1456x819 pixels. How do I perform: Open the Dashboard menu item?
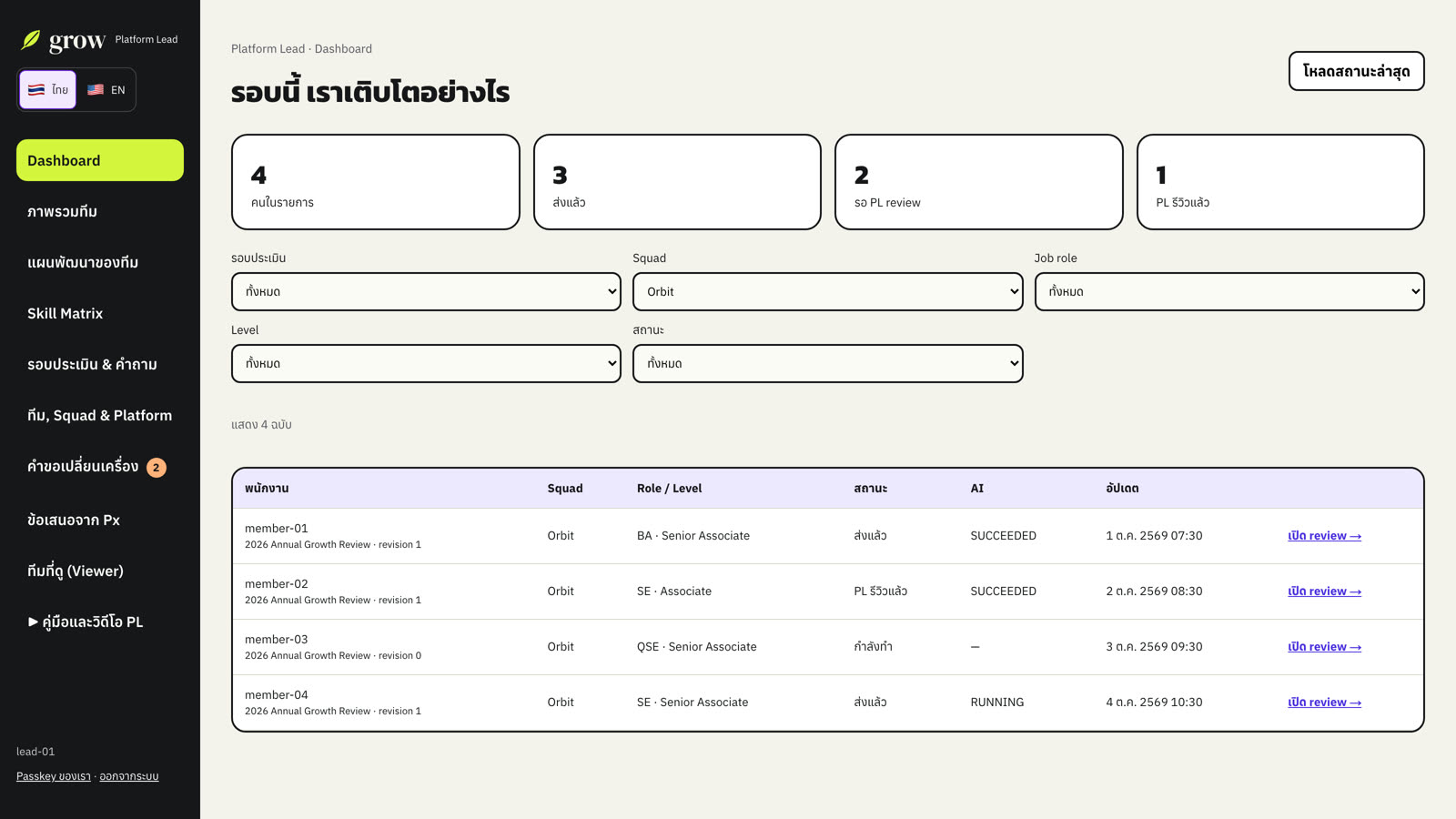click(x=100, y=160)
